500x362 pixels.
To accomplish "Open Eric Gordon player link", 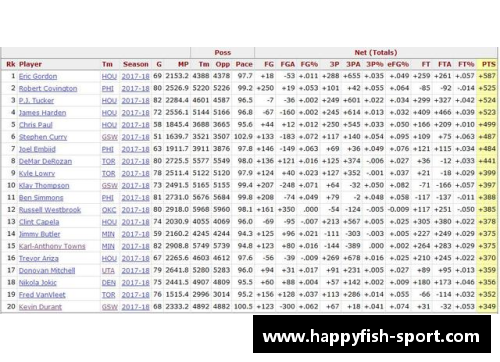I will click(x=38, y=76).
